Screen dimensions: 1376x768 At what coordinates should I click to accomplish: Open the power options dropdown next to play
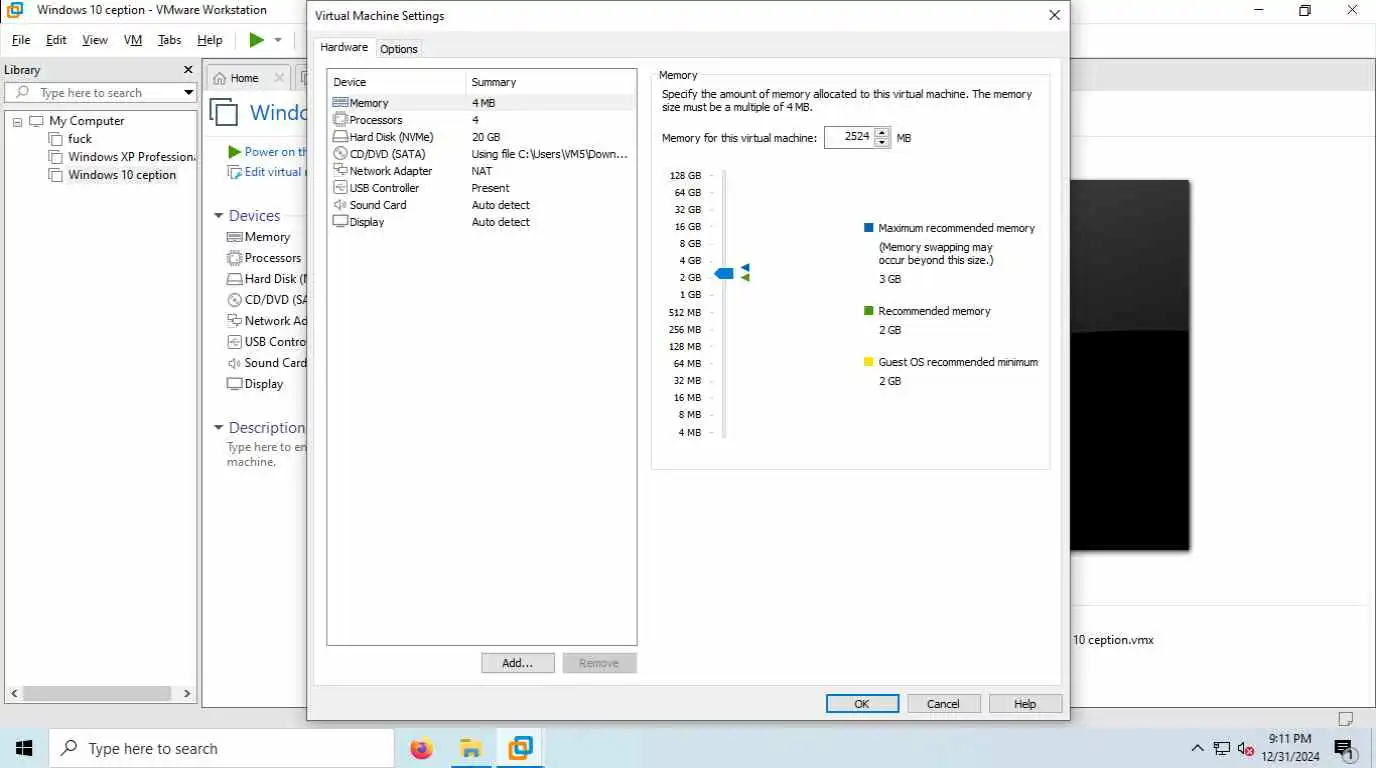coord(278,40)
